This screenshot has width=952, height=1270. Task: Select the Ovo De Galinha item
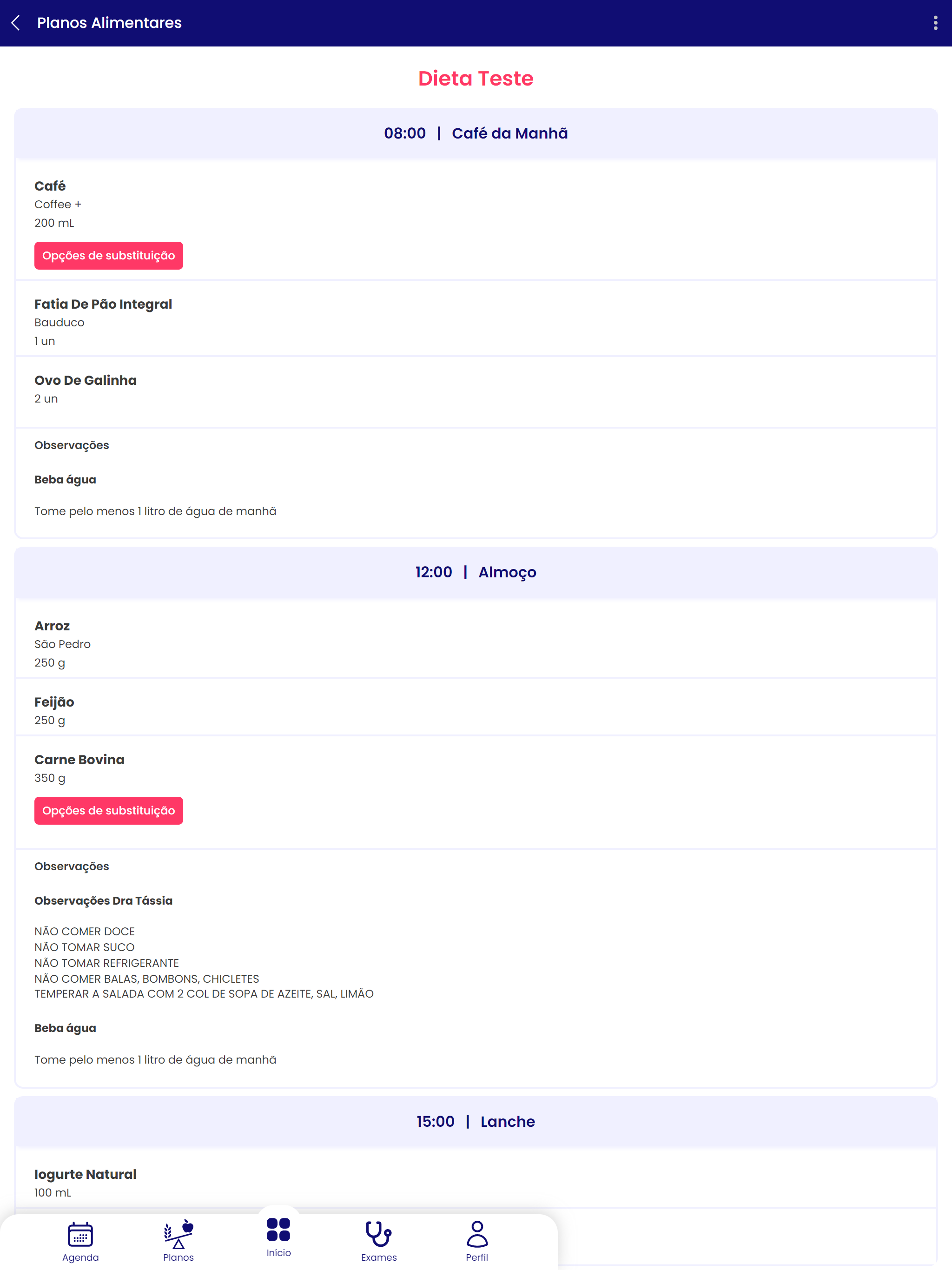coord(476,392)
